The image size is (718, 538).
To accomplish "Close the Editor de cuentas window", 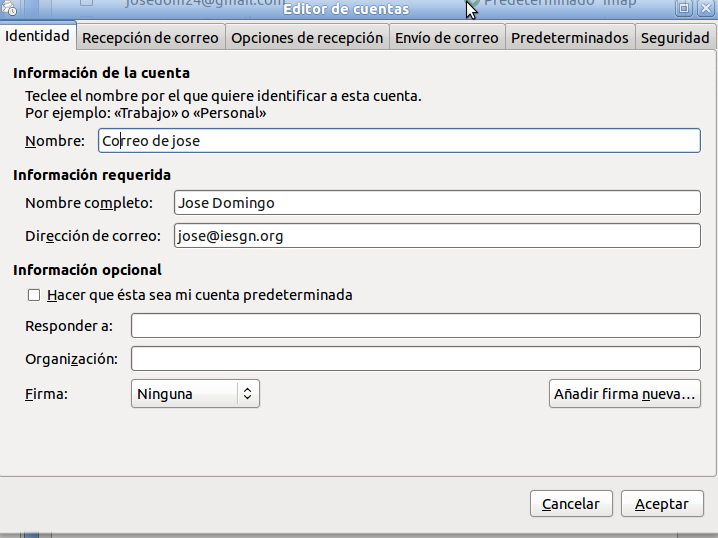I will point(706,8).
